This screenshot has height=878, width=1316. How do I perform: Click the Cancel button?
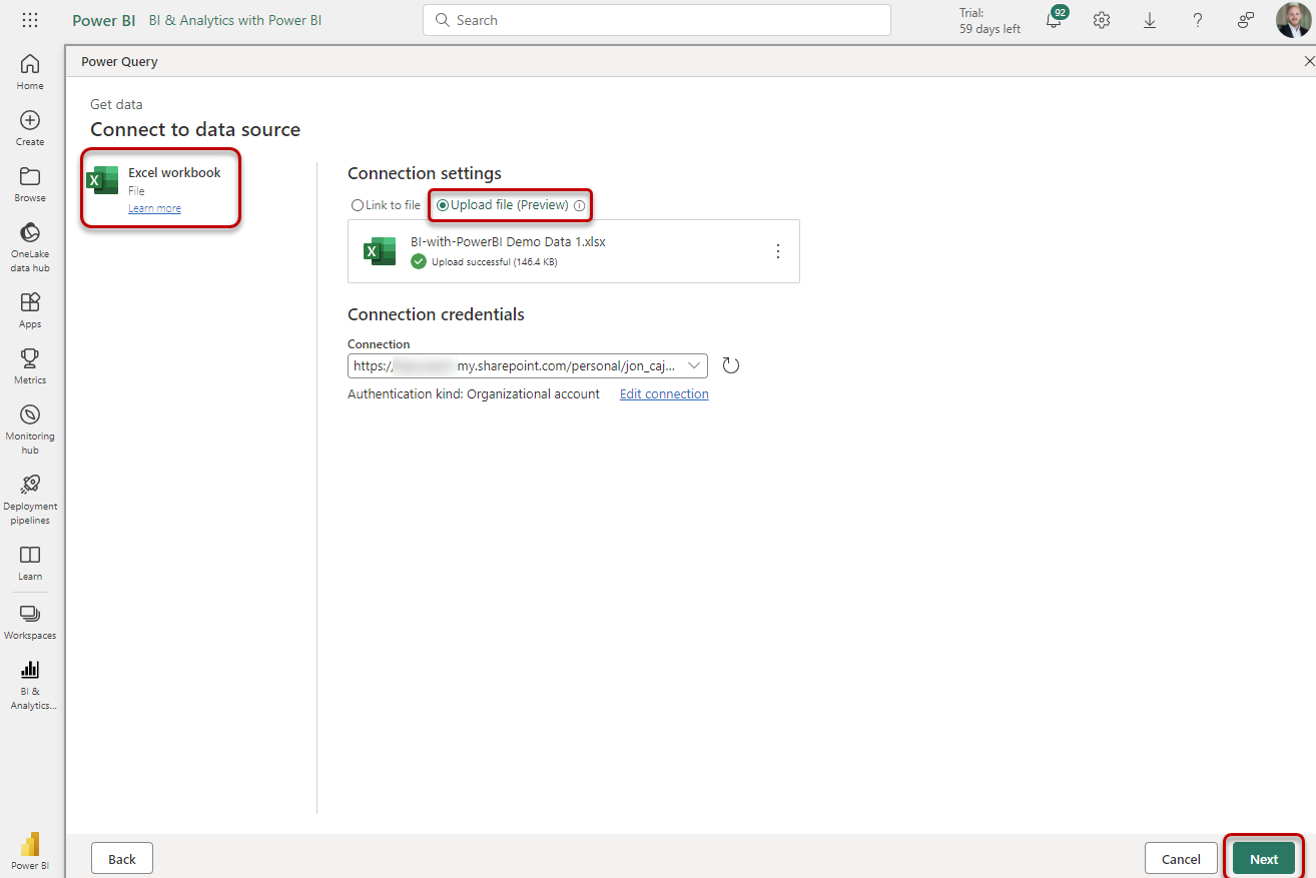pyautogui.click(x=1181, y=859)
